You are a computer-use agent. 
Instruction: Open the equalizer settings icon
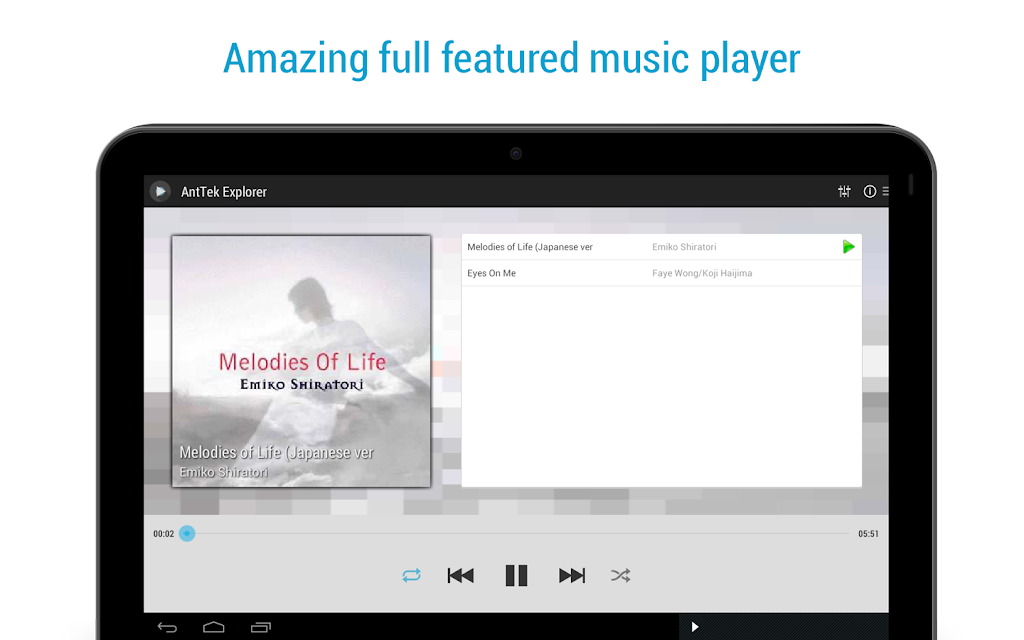[844, 191]
